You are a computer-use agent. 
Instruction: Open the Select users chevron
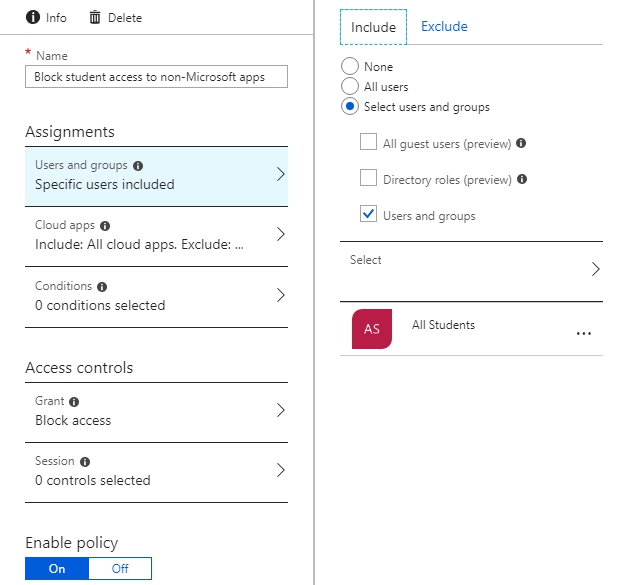tap(595, 269)
